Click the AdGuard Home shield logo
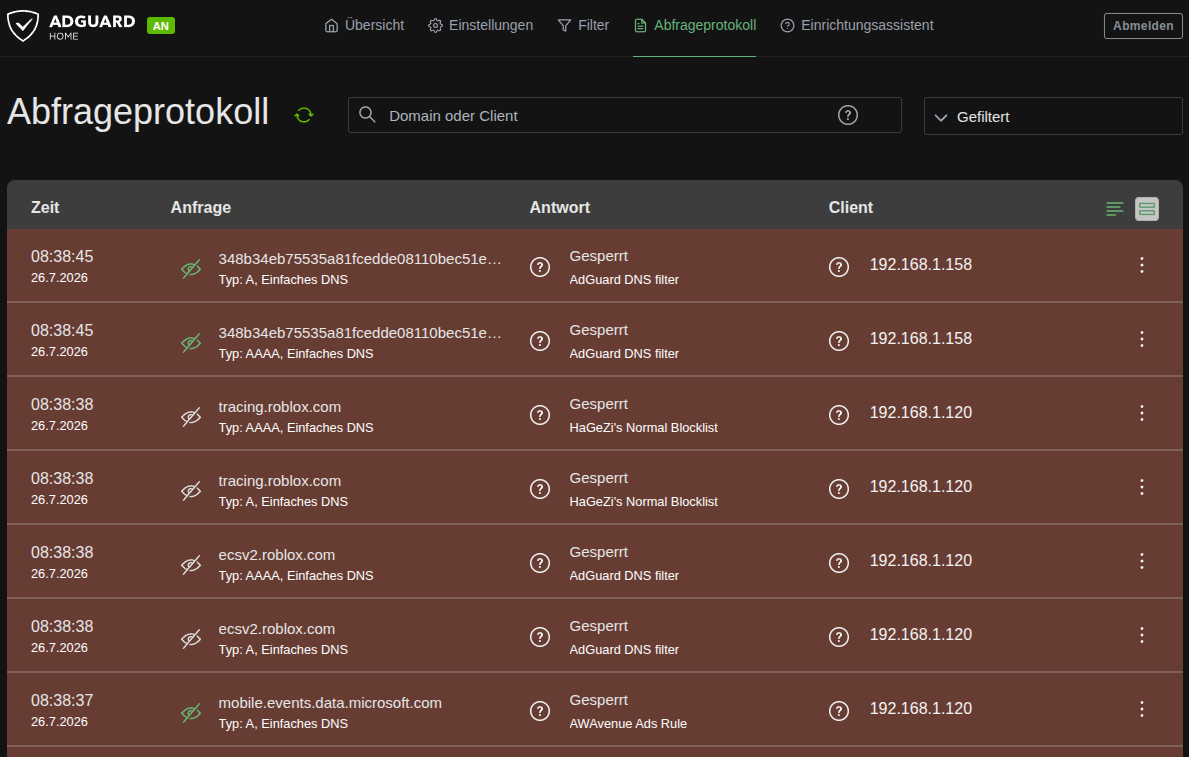The width and height of the screenshot is (1189, 757). (24, 25)
